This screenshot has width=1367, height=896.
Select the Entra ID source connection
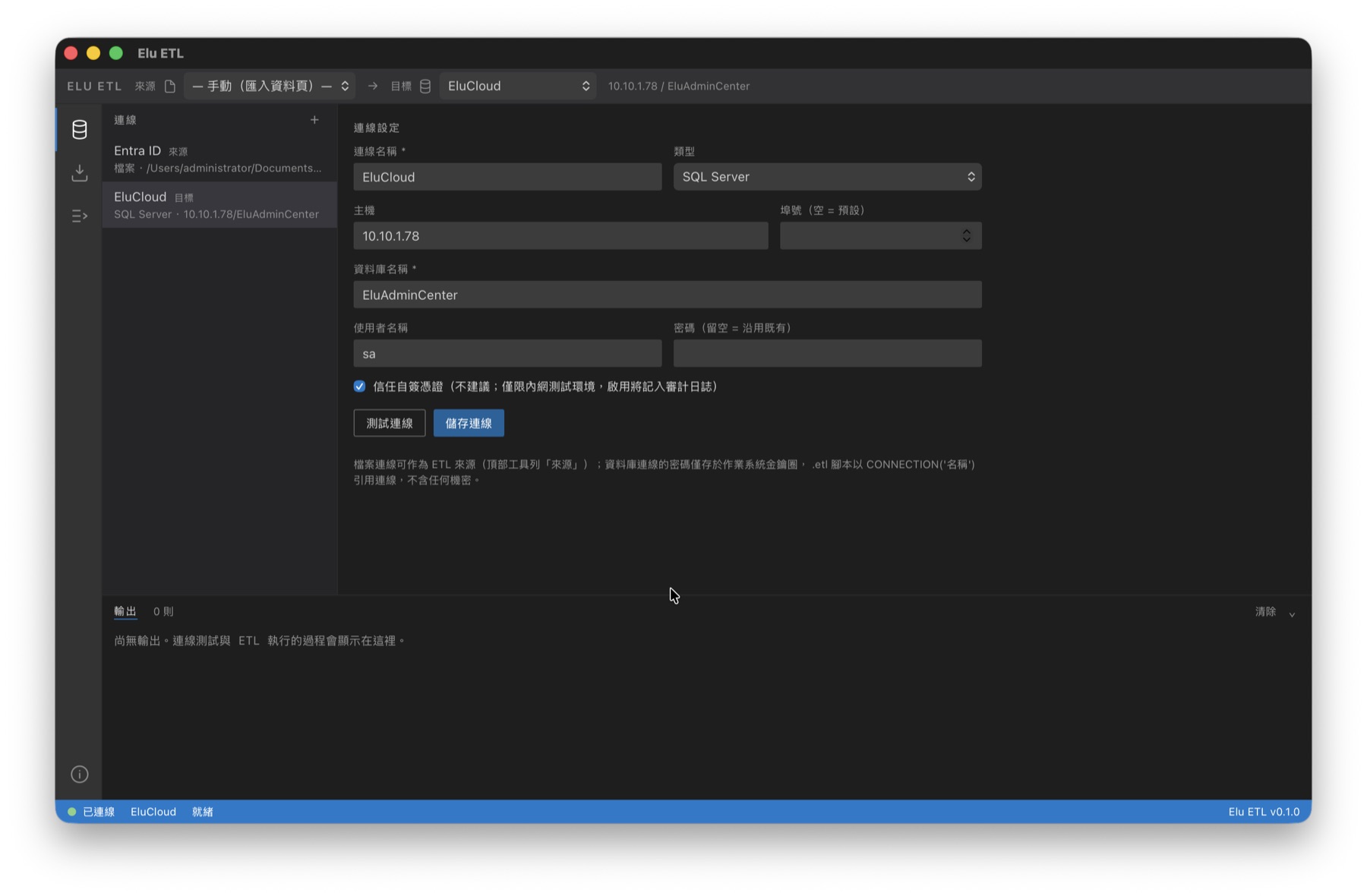(x=219, y=159)
